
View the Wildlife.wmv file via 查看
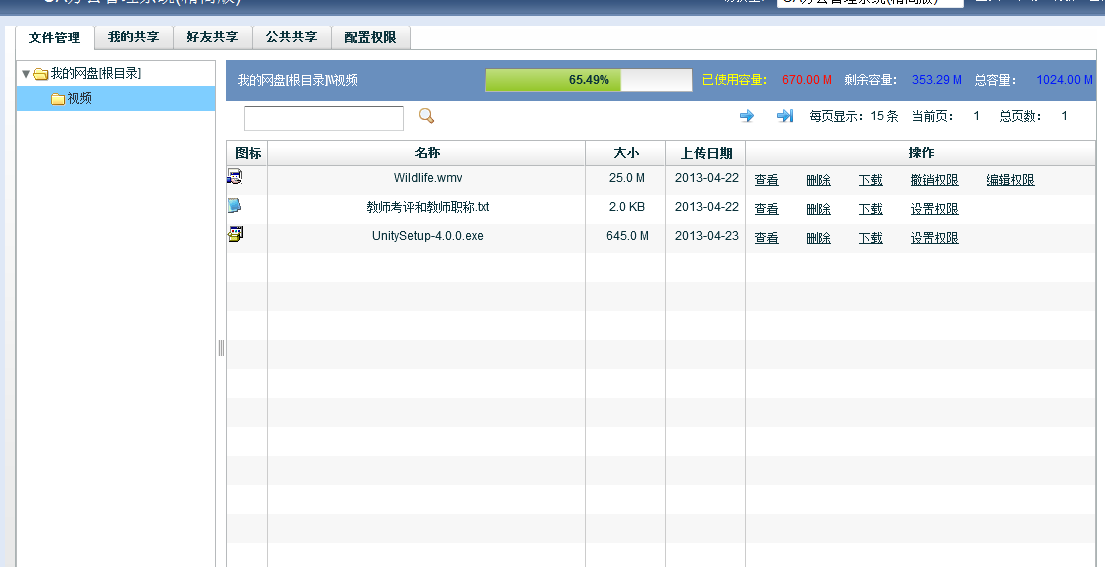pyautogui.click(x=767, y=180)
